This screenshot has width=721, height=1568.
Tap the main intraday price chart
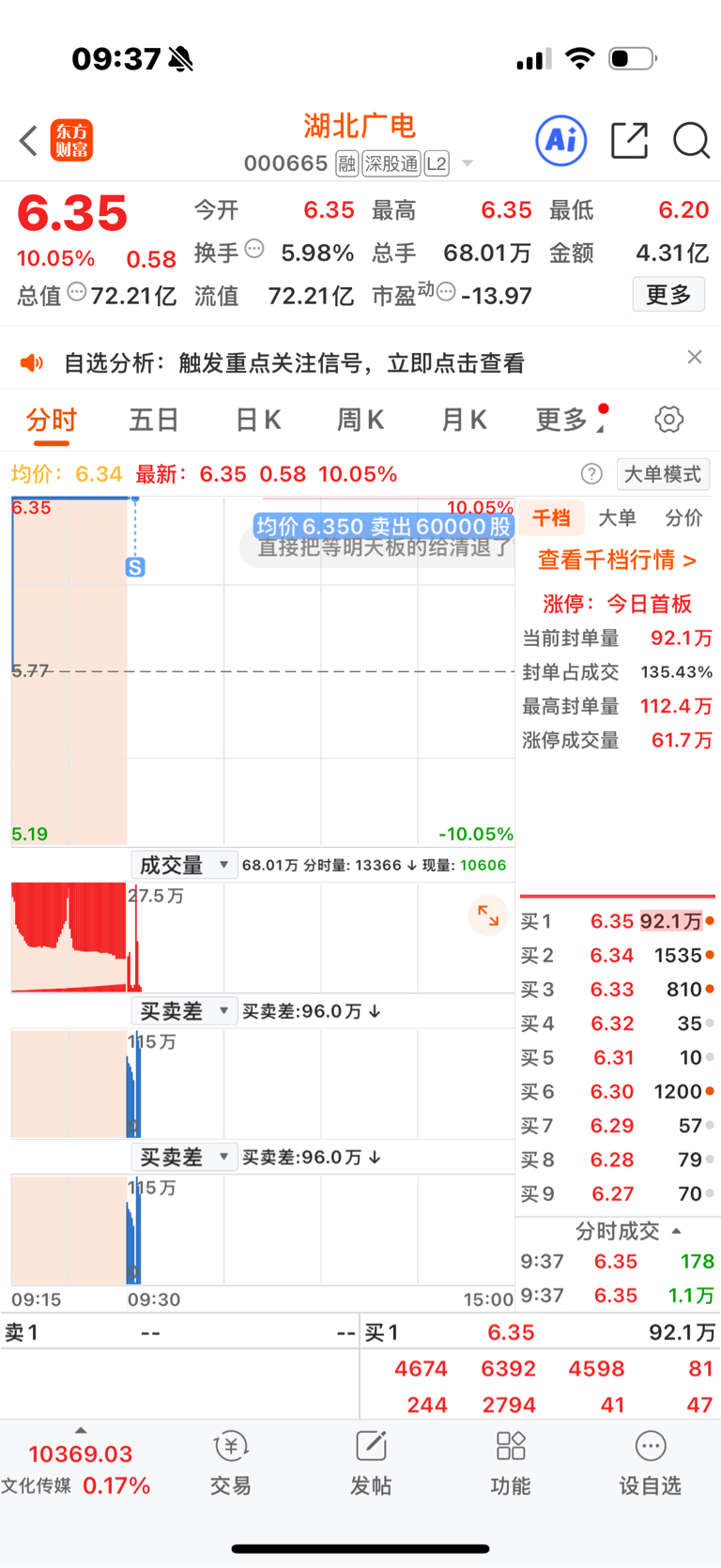coord(263,671)
